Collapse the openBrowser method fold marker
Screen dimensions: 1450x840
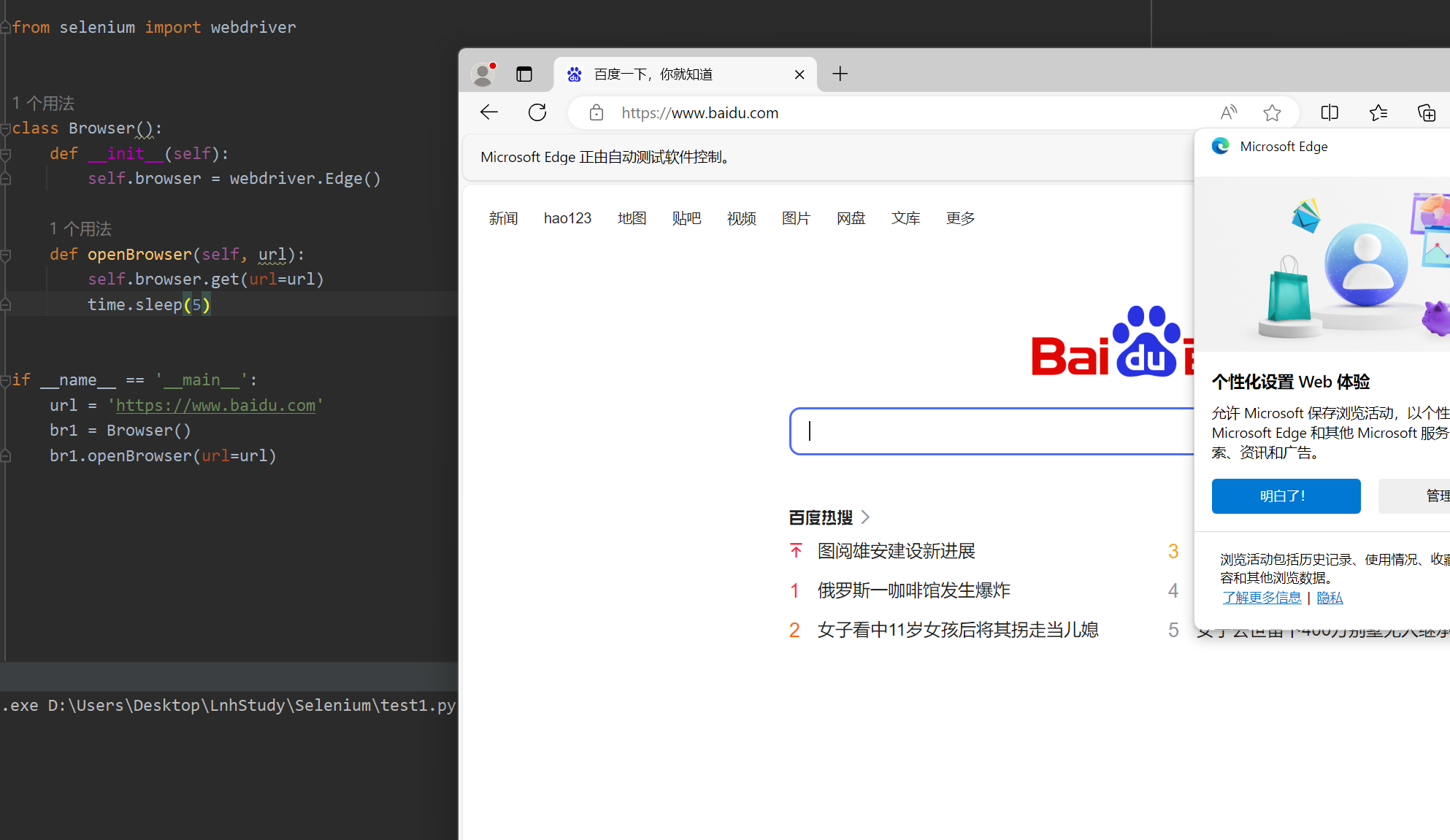5,255
